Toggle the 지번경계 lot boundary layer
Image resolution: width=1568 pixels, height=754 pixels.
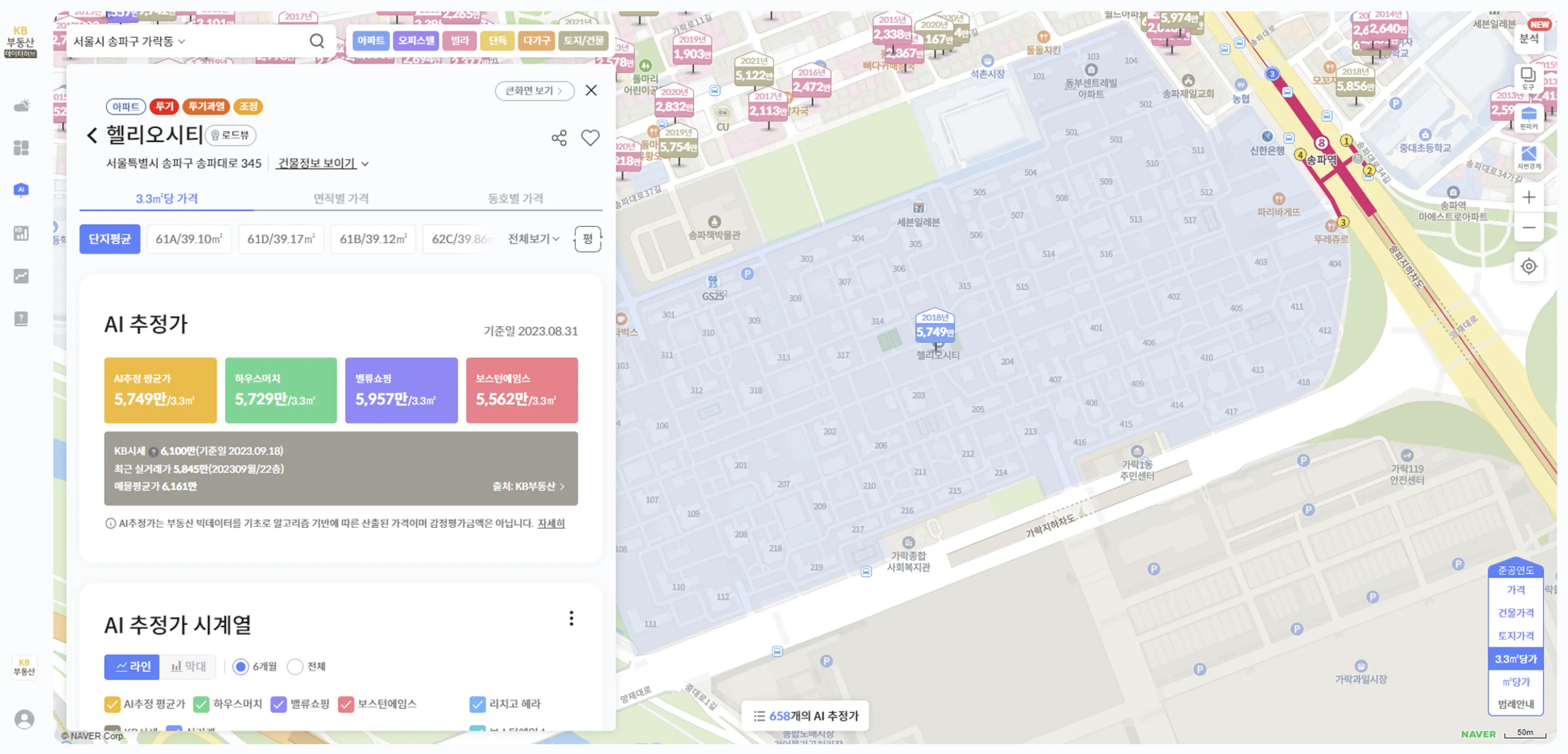coord(1528,157)
